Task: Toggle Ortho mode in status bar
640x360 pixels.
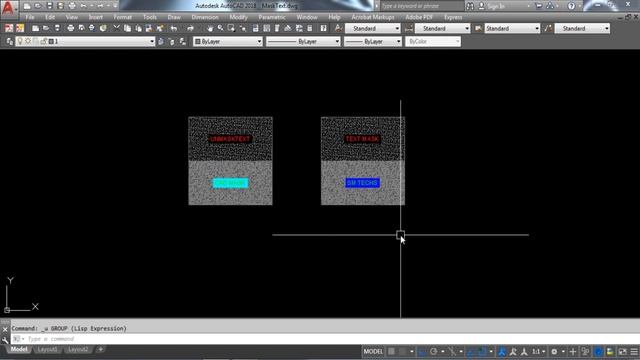Action: point(422,351)
